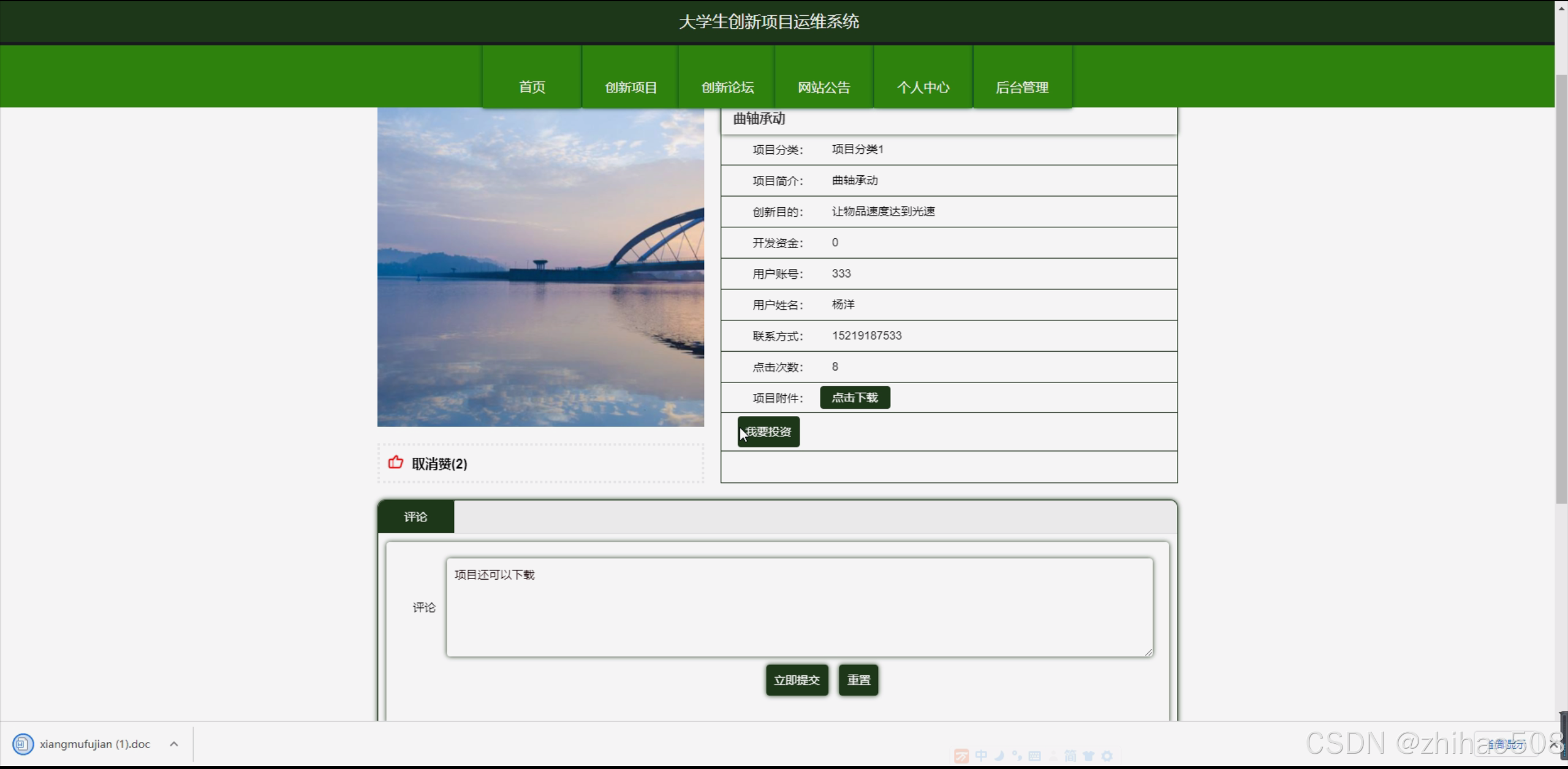The width and height of the screenshot is (1568, 769).
Task: Open the IME settings gear icon
Action: pos(1107,756)
